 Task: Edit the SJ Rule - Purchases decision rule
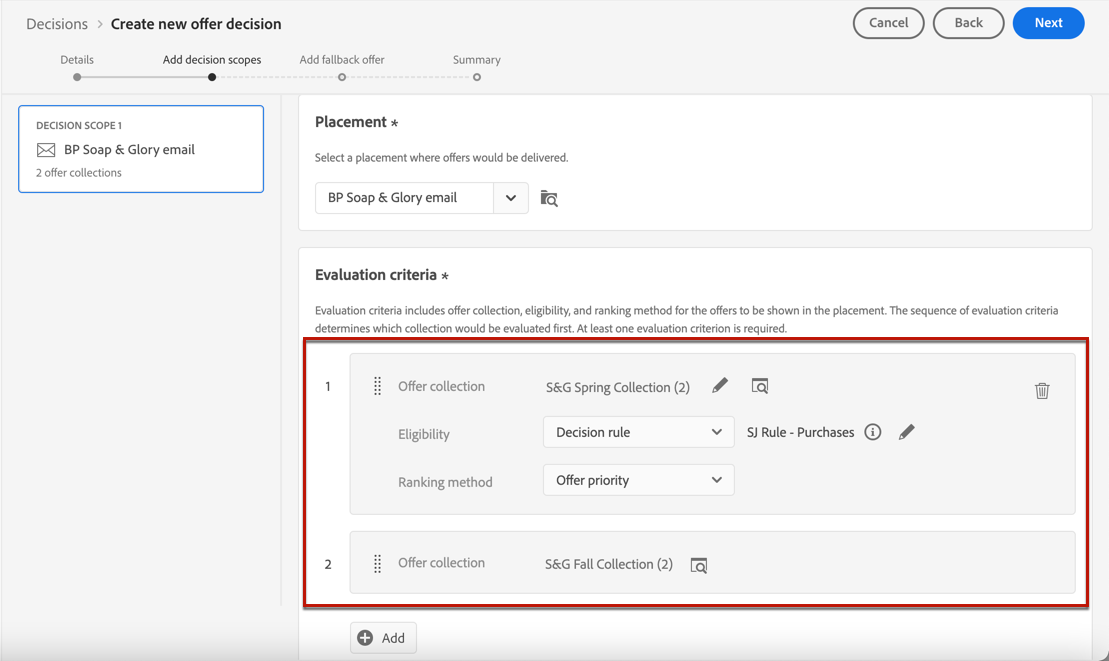pyautogui.click(x=906, y=432)
